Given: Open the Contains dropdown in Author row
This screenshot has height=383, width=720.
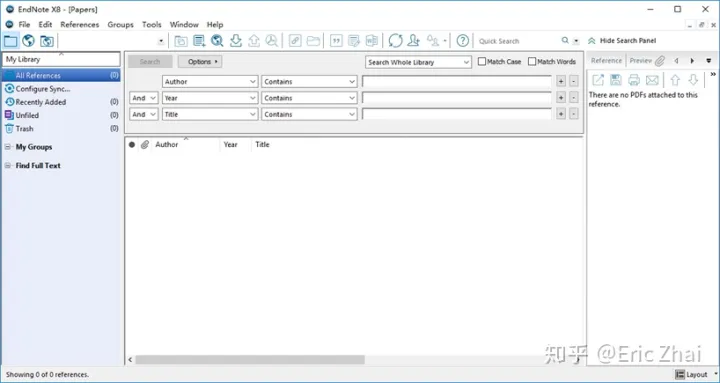Looking at the screenshot, I should click(309, 82).
